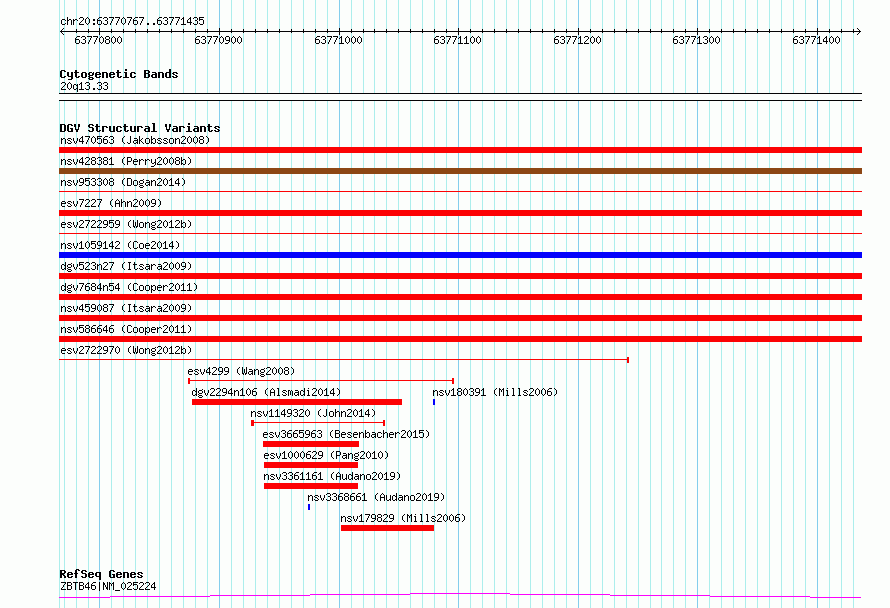Select the small blue nsv3368661 marker
Screen dimensions: 890x608
click(309, 507)
